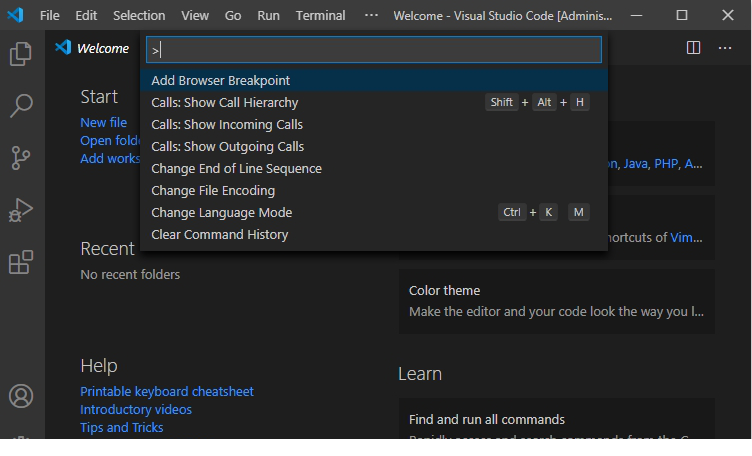The height and width of the screenshot is (456, 752).
Task: Open Tips and Tricks link
Action: [x=121, y=428]
